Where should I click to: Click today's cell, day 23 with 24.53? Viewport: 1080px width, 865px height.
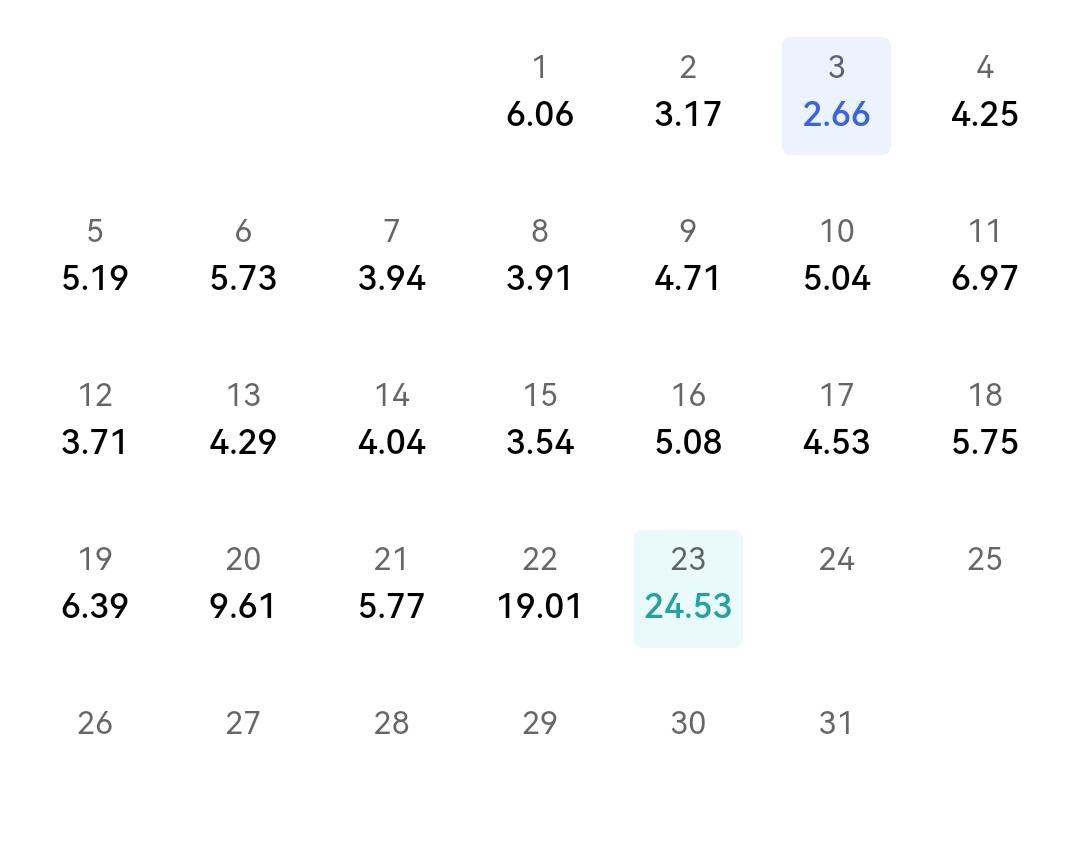pos(688,588)
